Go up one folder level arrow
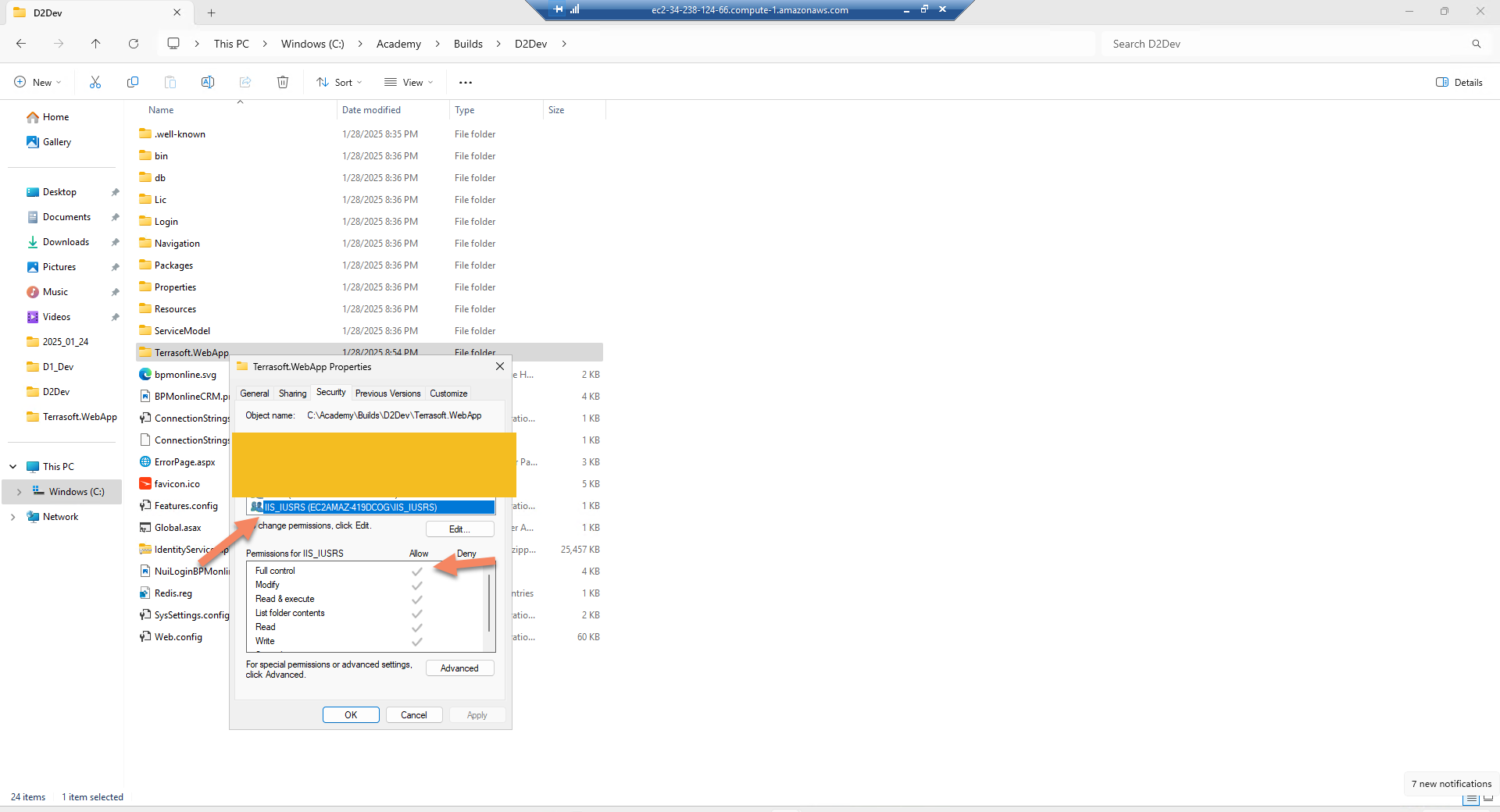 click(x=96, y=44)
